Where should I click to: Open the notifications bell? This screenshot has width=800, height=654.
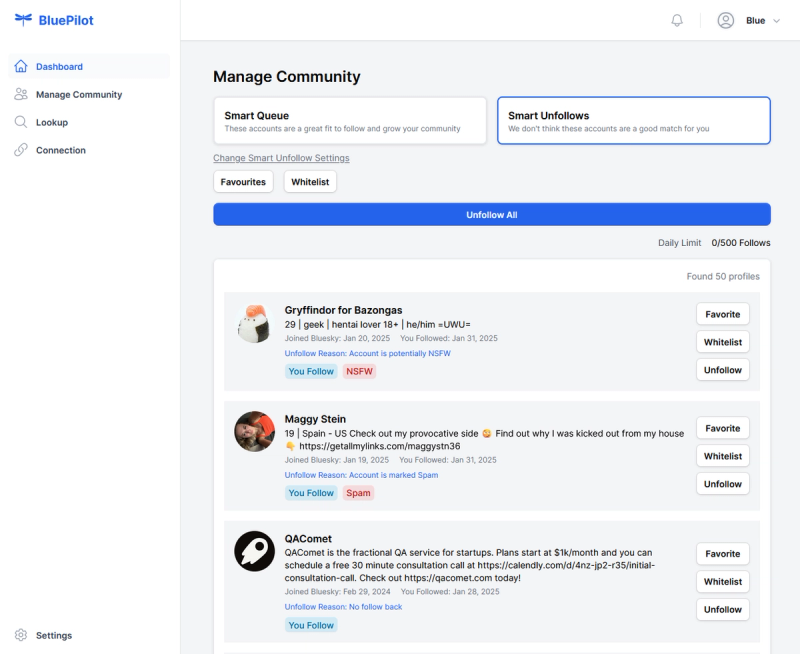pyautogui.click(x=677, y=20)
